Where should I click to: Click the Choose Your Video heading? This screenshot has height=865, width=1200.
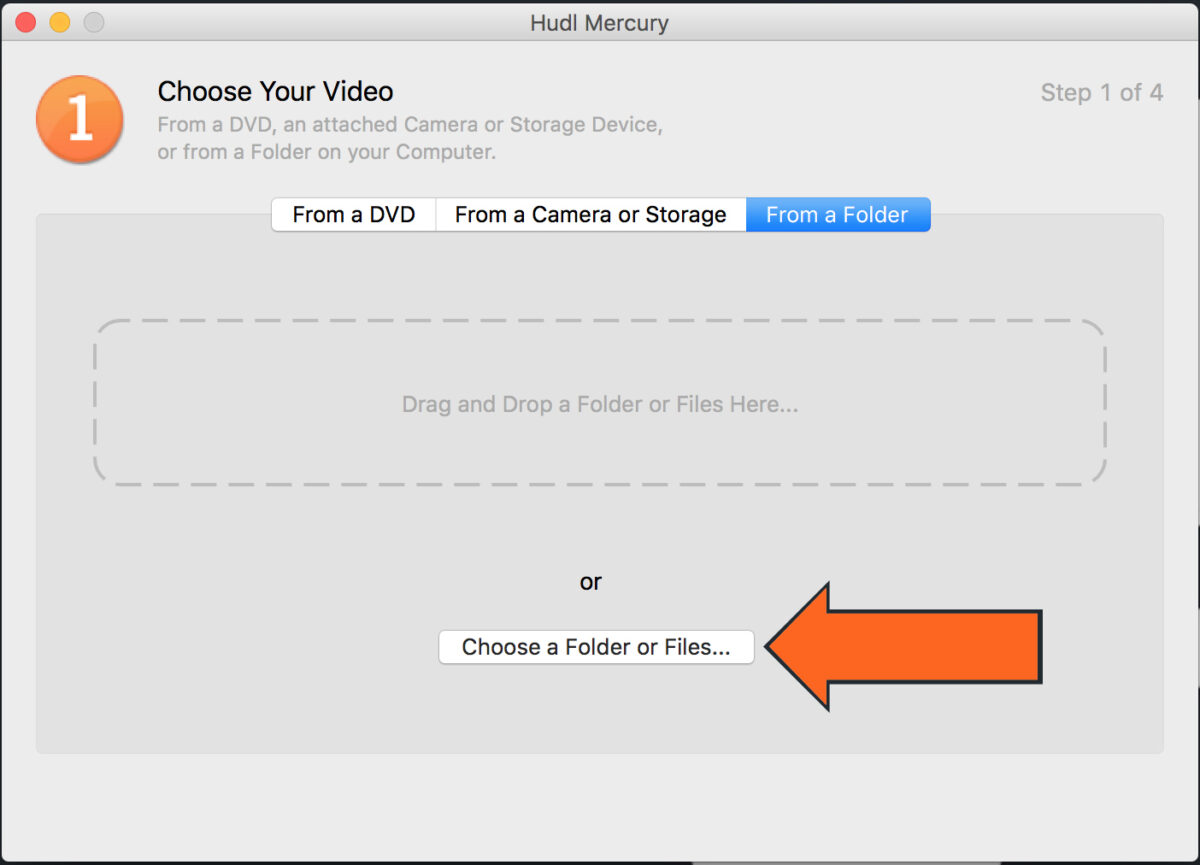pos(276,92)
